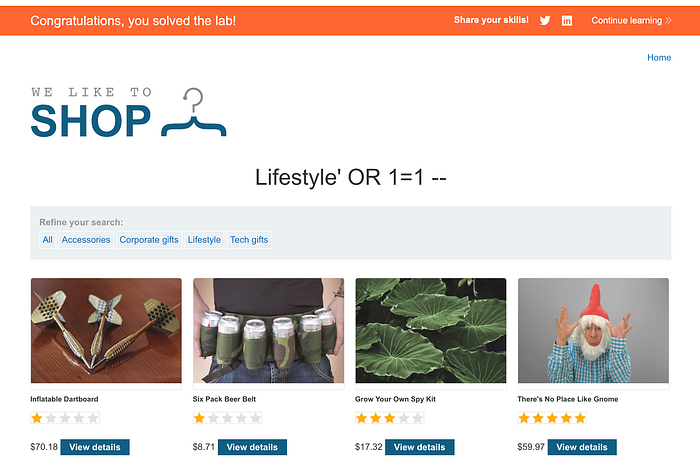The image size is (700, 468).
Task: Click the green leaves Spy Kit image
Action: 431,330
